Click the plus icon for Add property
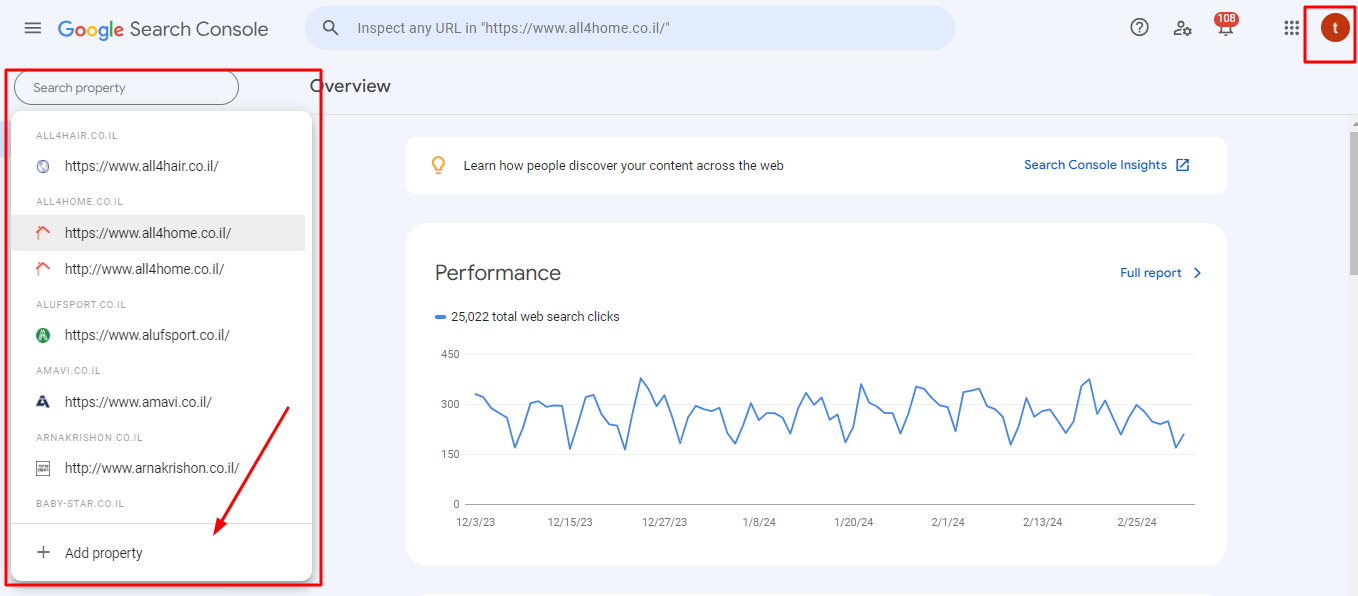The height and width of the screenshot is (596, 1358). click(43, 552)
